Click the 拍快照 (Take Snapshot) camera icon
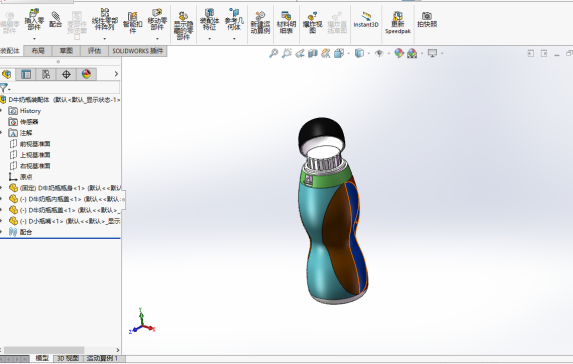The image size is (573, 364). pos(427,19)
